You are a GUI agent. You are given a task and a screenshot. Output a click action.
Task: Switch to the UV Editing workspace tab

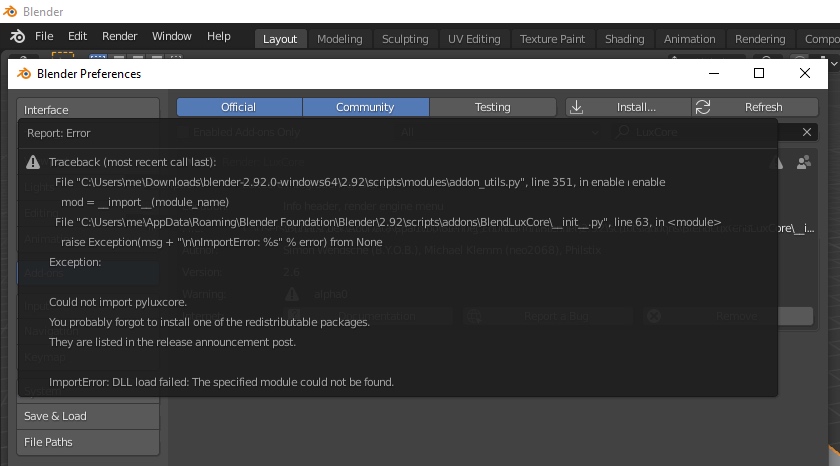tap(474, 39)
